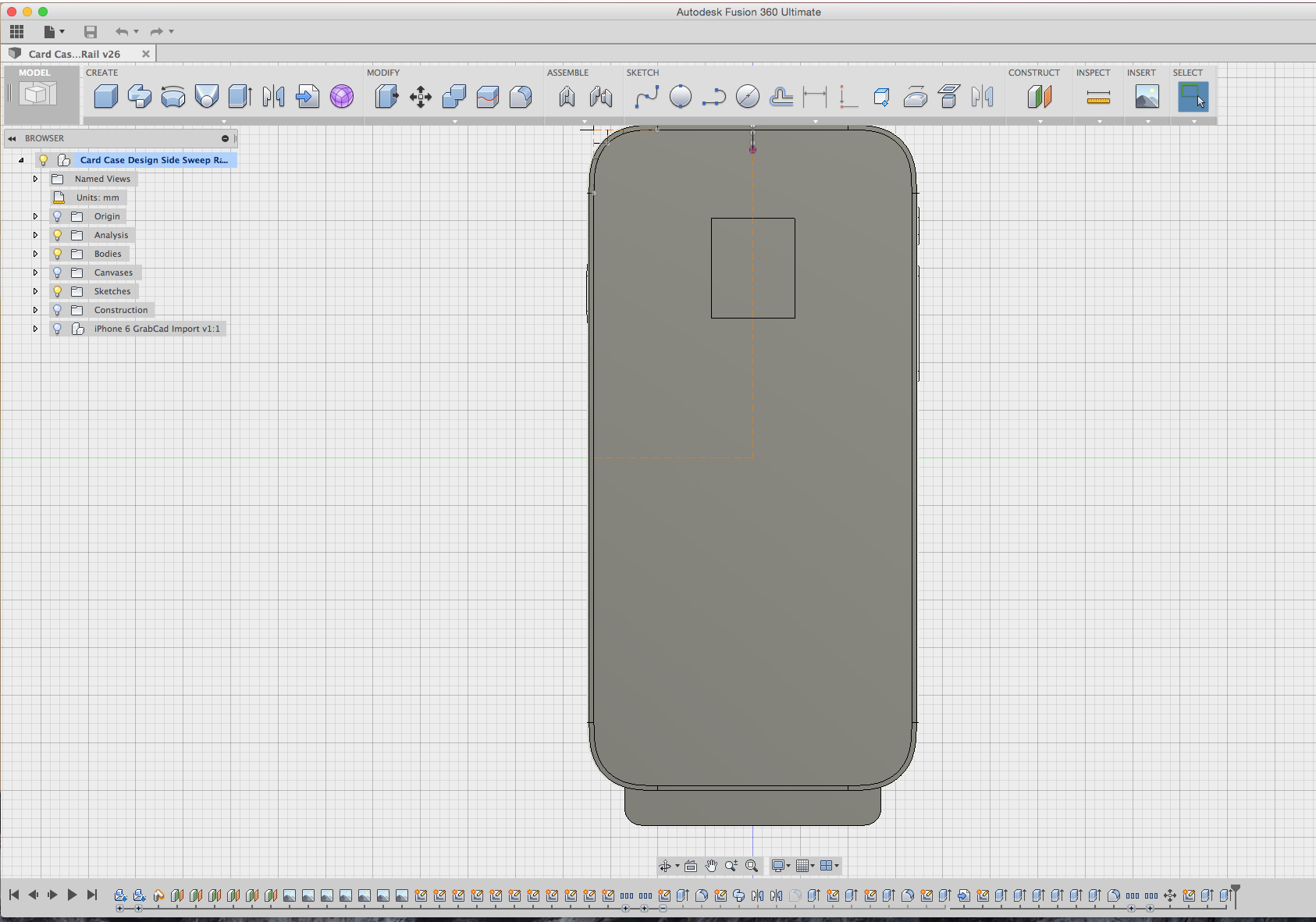Click the Save icon
1316x922 pixels.
click(91, 31)
